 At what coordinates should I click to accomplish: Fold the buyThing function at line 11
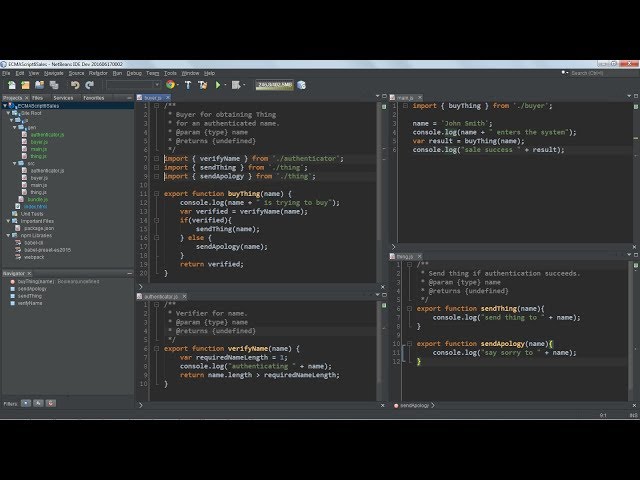(x=156, y=194)
